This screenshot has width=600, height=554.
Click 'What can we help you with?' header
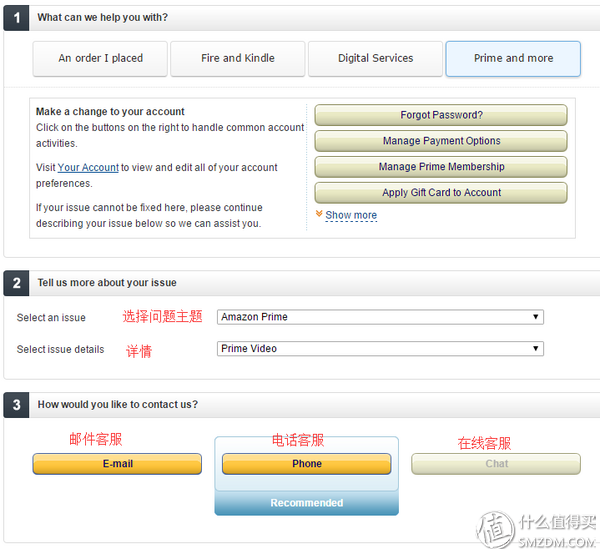(x=103, y=18)
